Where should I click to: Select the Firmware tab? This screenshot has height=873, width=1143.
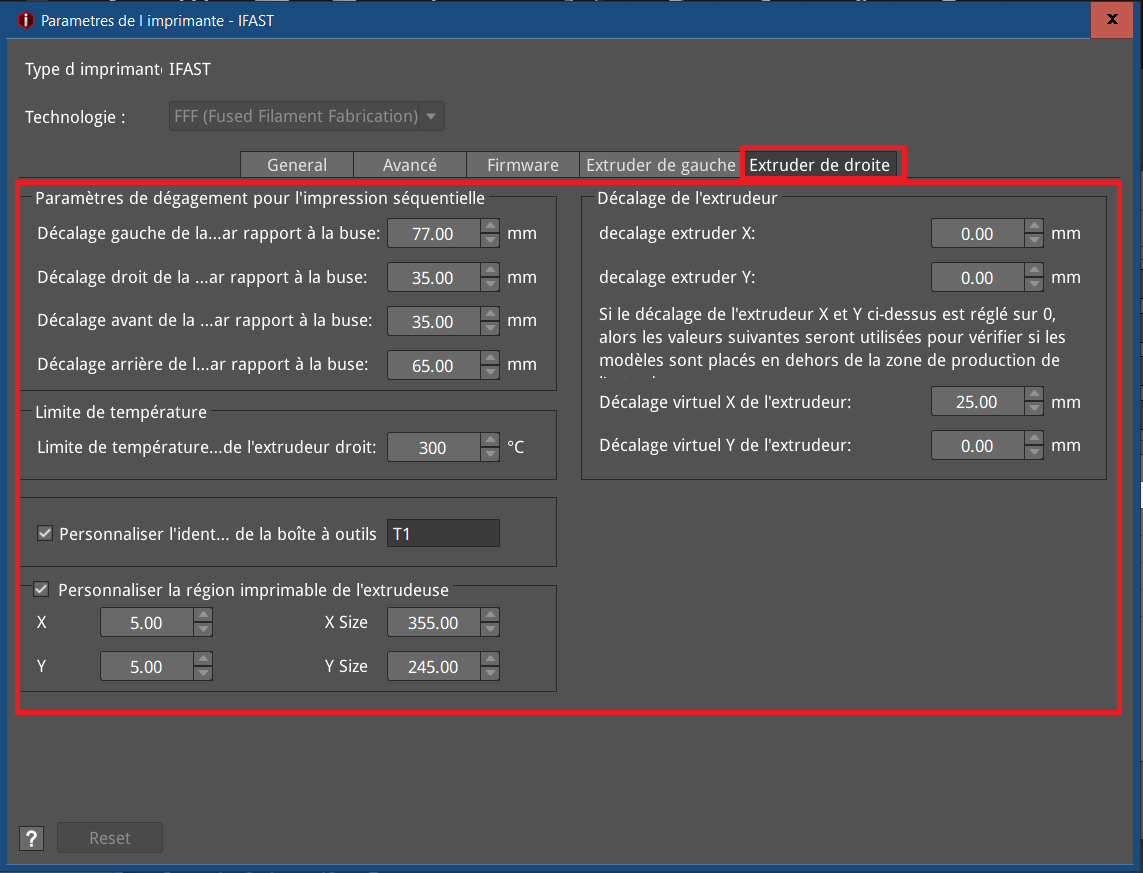tap(523, 165)
